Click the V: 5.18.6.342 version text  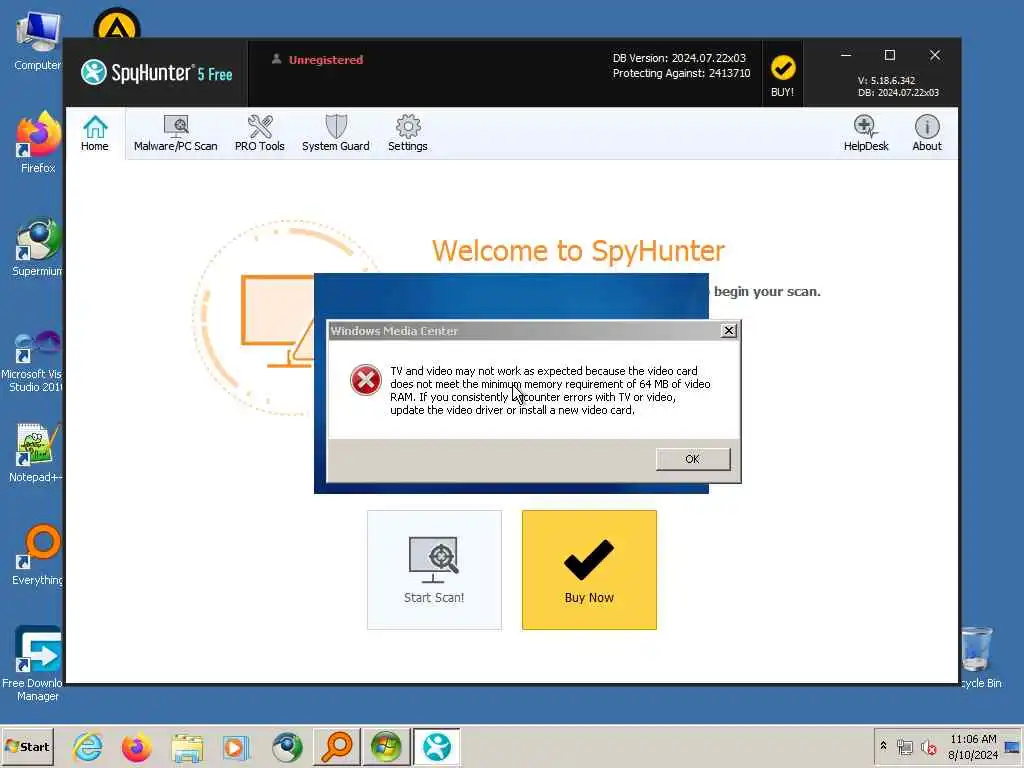point(886,80)
